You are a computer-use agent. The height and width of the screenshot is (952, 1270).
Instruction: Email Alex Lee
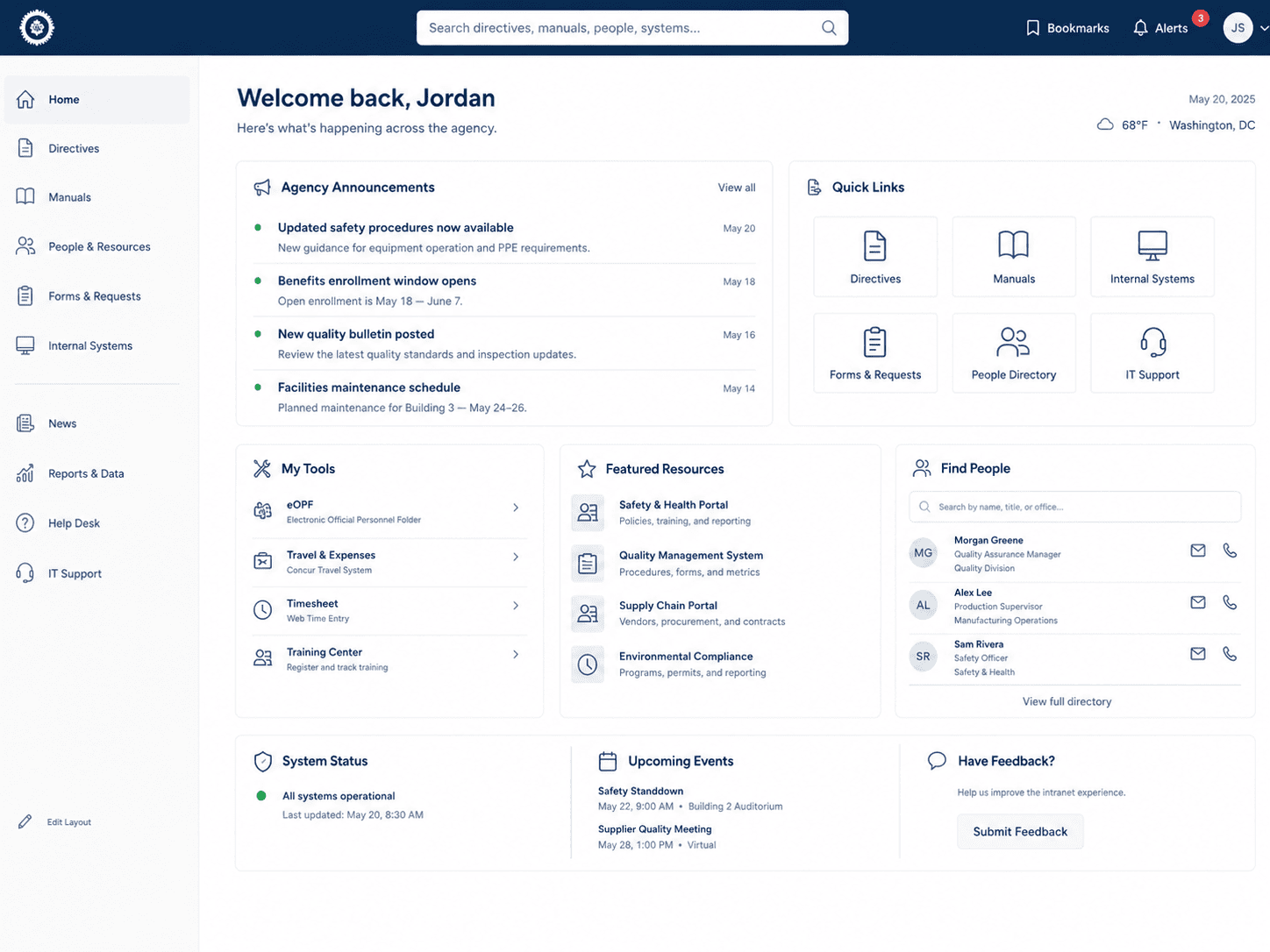click(1198, 602)
